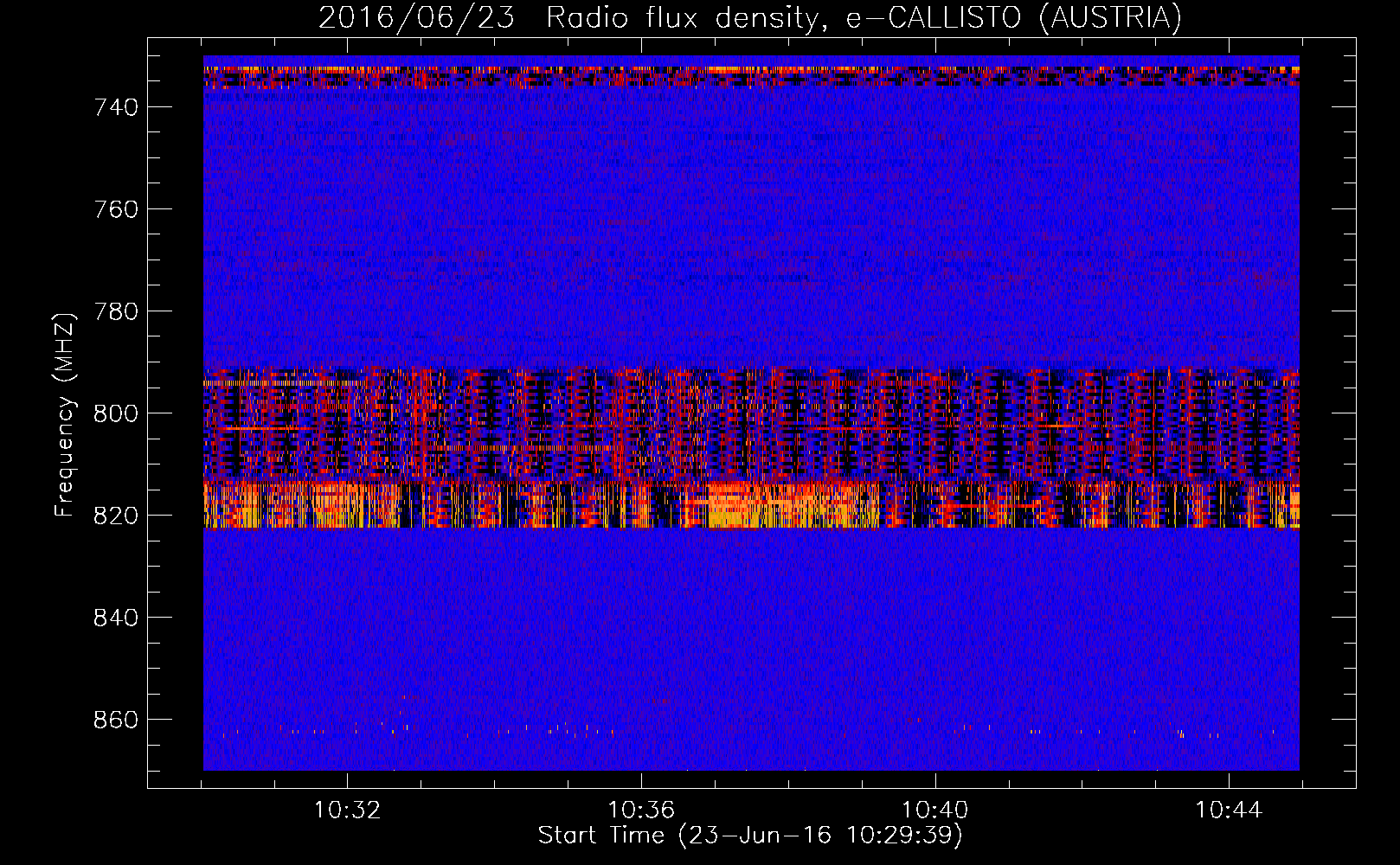
Task: Click the 740 frequency tick label
Action: (116, 107)
